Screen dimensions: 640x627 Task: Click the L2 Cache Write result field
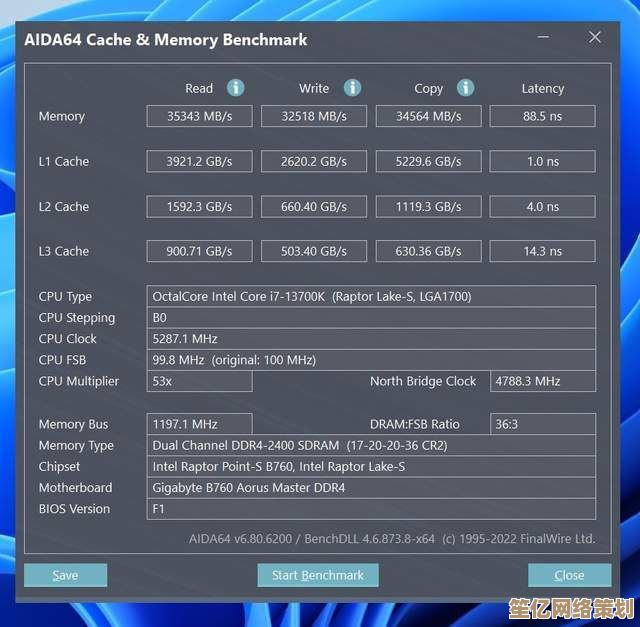(314, 207)
